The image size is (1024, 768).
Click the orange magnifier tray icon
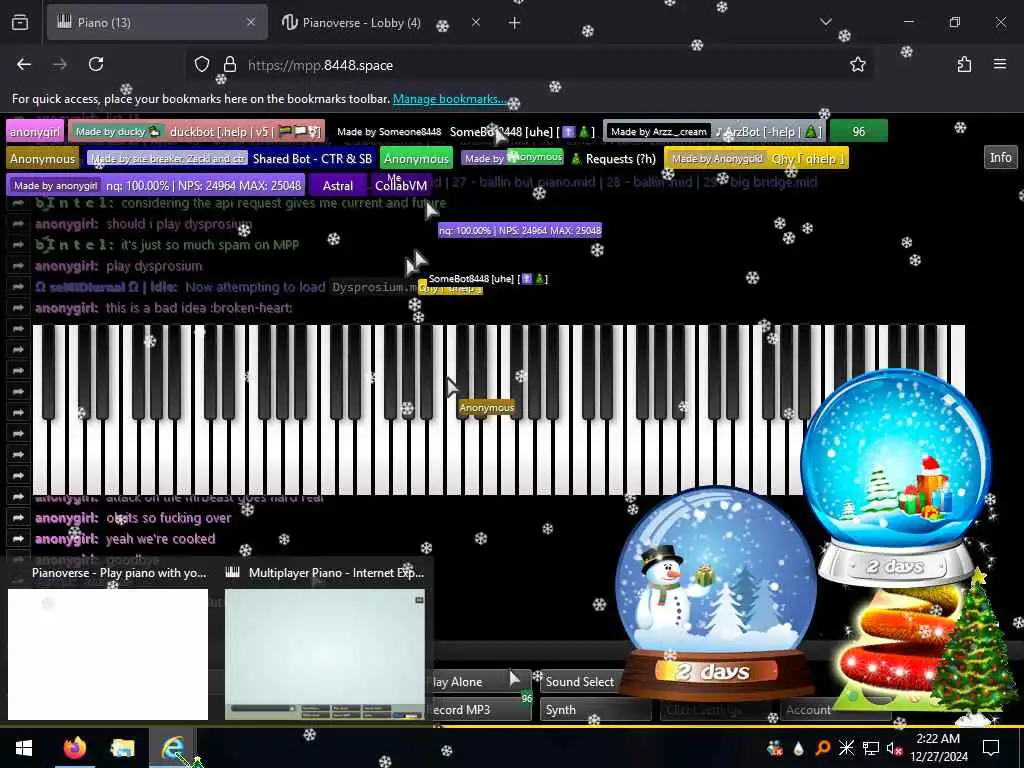click(823, 748)
